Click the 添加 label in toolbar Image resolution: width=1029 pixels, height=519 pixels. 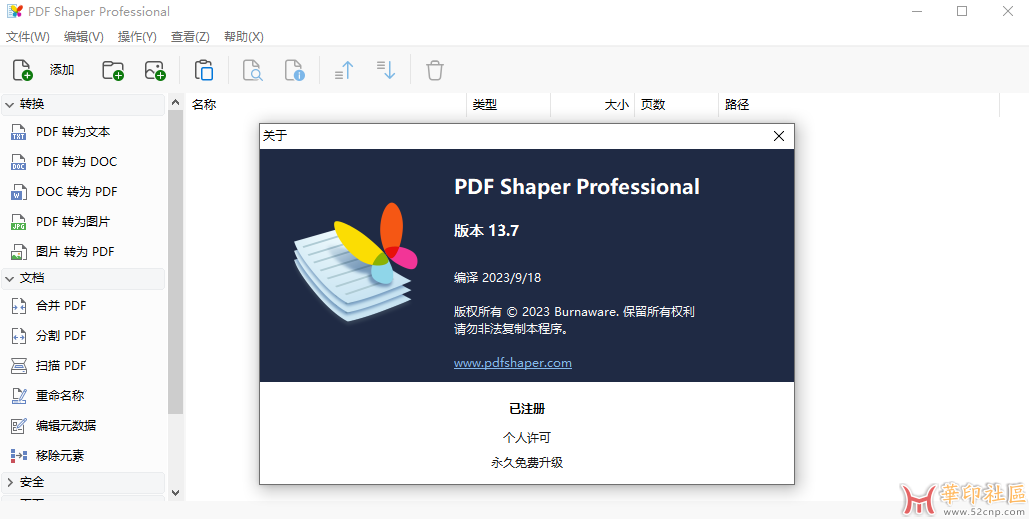point(62,70)
